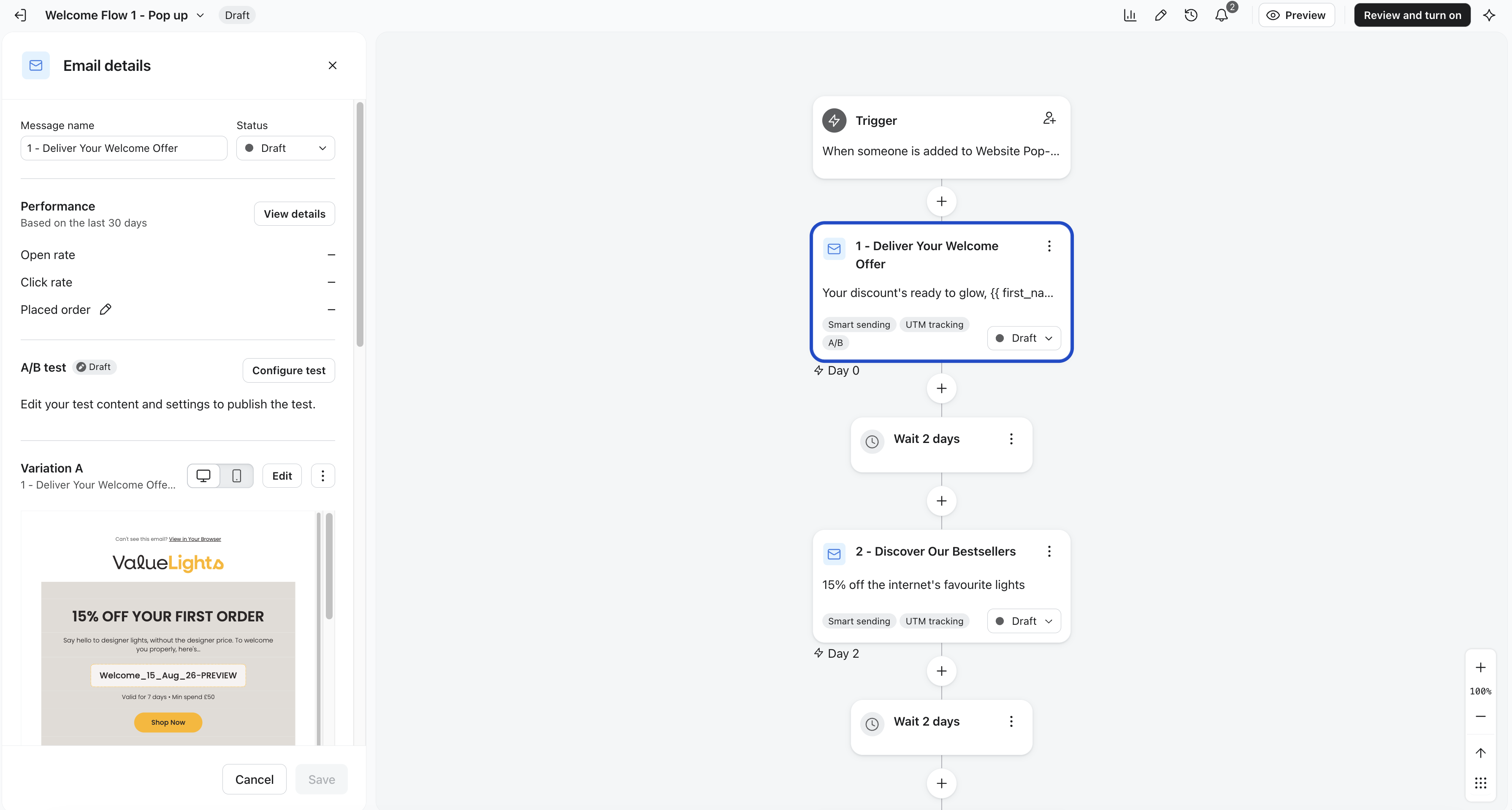Open three-dot menu on Discover Our Bestsellers card
Viewport: 1512px width, 810px height.
1049,552
